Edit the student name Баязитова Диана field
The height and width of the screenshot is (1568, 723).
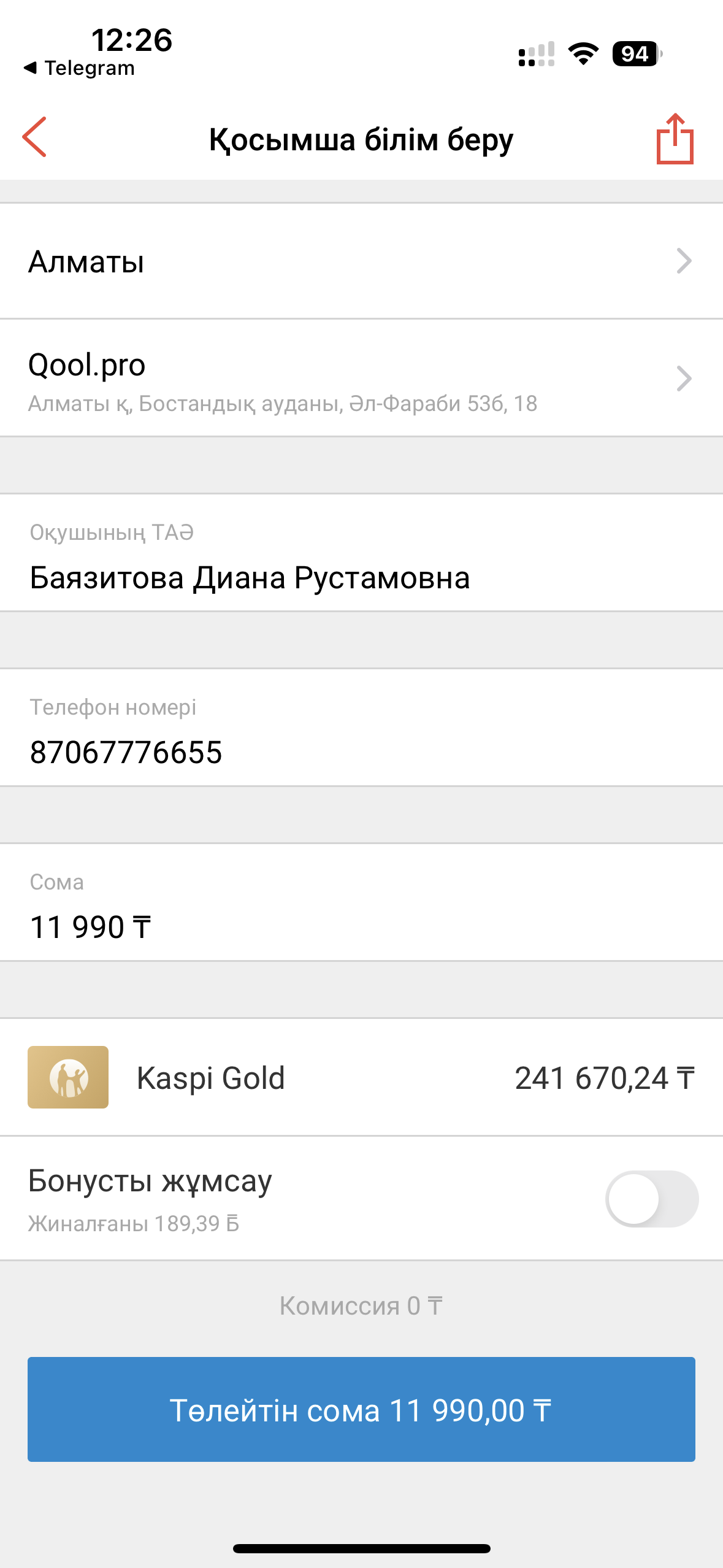point(250,577)
